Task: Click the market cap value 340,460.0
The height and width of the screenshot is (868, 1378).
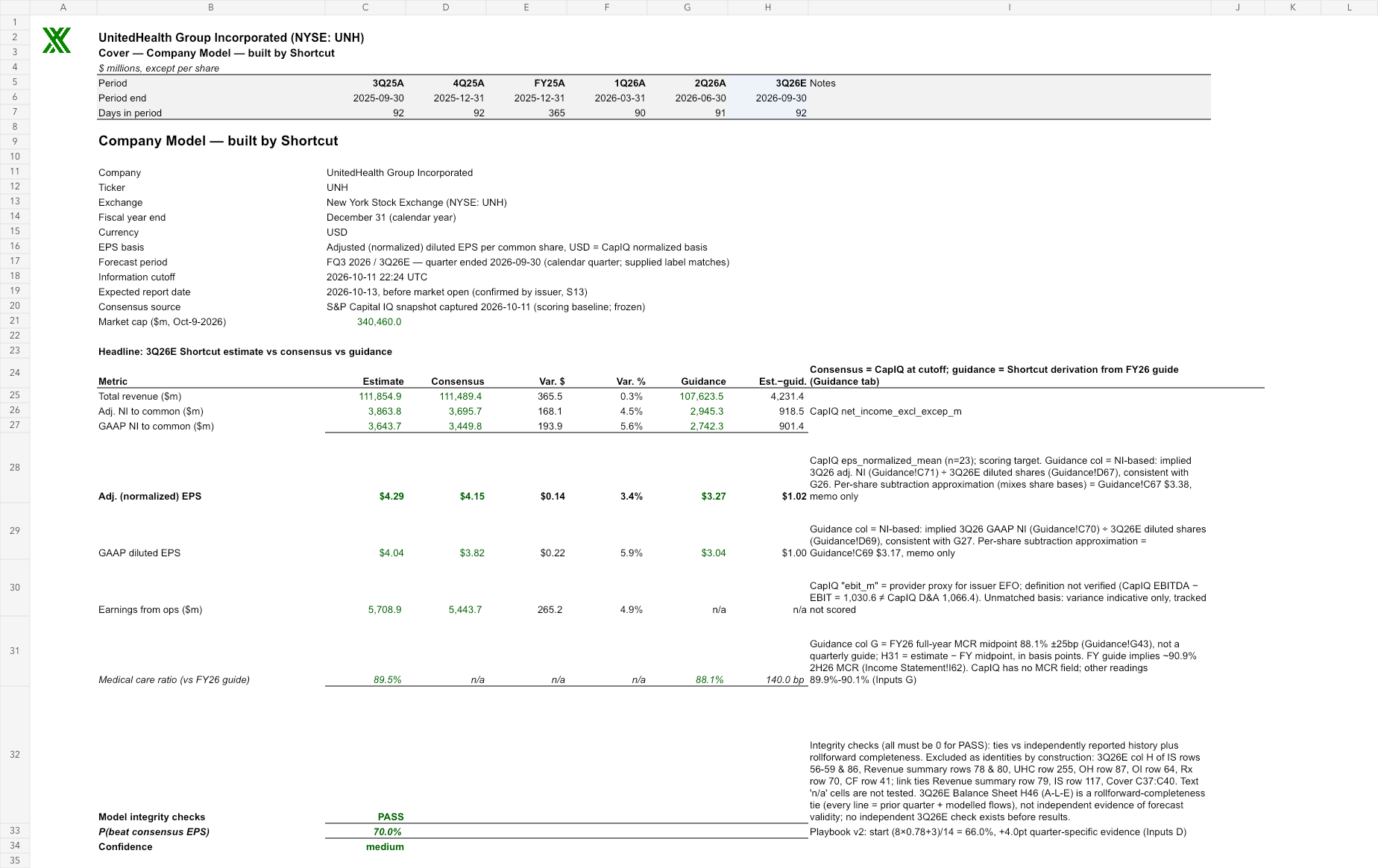Action: pyautogui.click(x=379, y=322)
